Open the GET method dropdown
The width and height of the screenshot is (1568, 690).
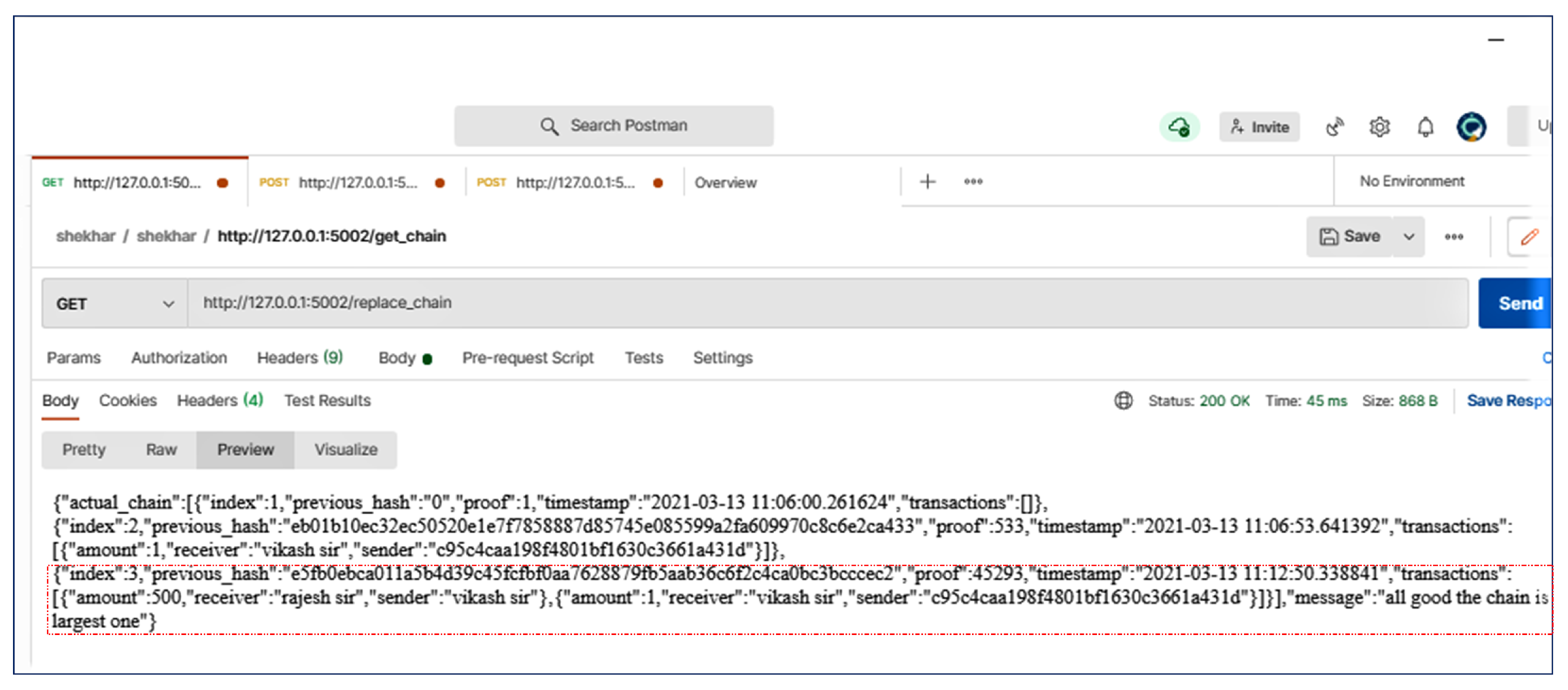click(x=114, y=303)
